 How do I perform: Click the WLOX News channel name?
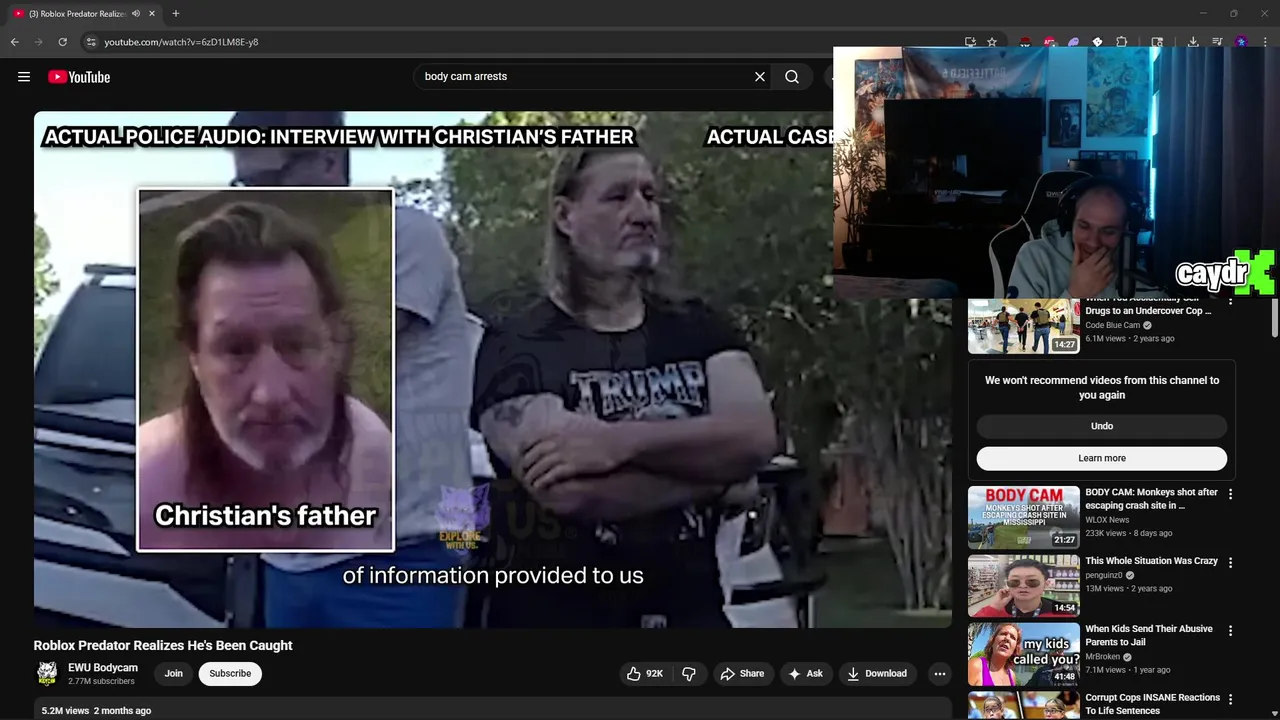click(1107, 520)
